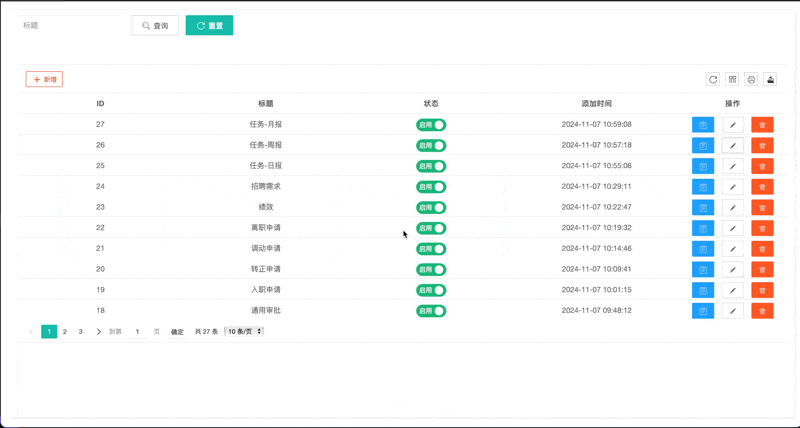Toggle the 启用 switch for 离职申请
The width and height of the screenshot is (800, 428).
click(431, 228)
